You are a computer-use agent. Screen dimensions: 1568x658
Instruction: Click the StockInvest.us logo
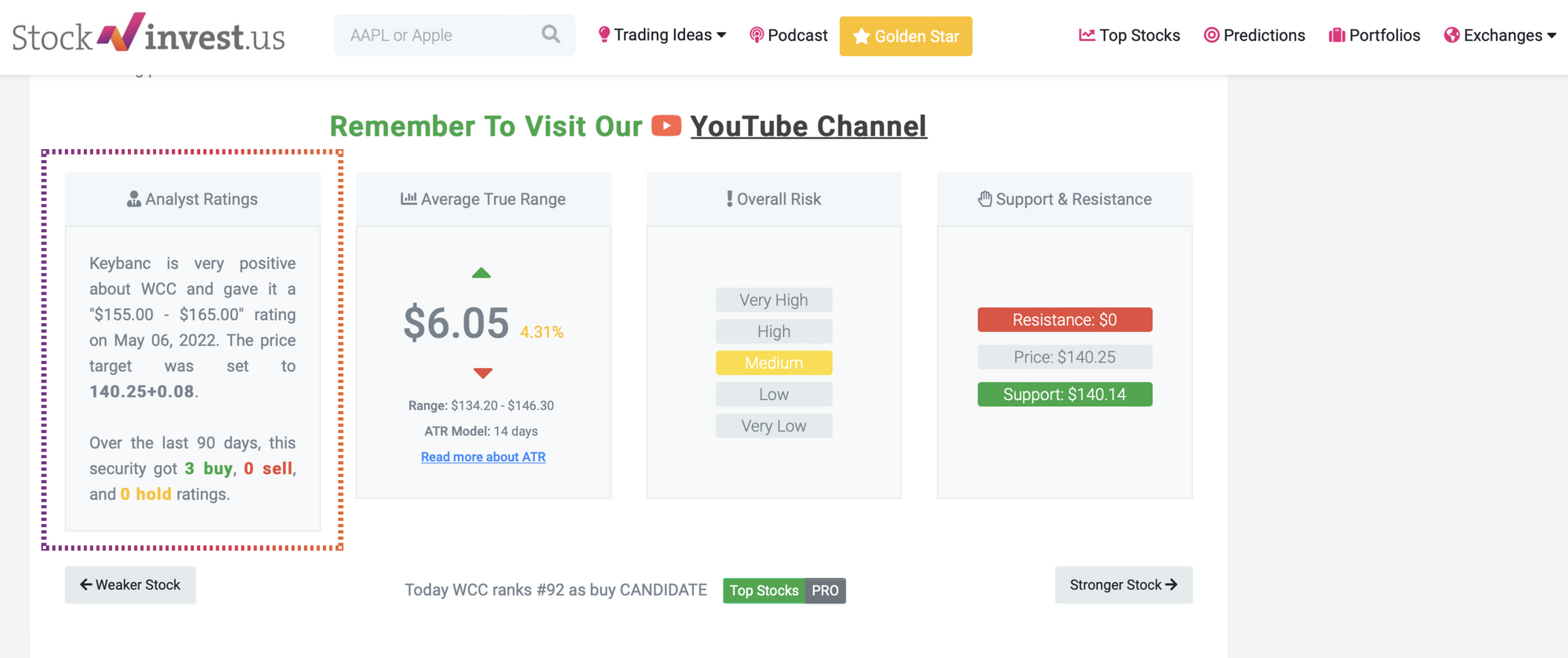[148, 35]
